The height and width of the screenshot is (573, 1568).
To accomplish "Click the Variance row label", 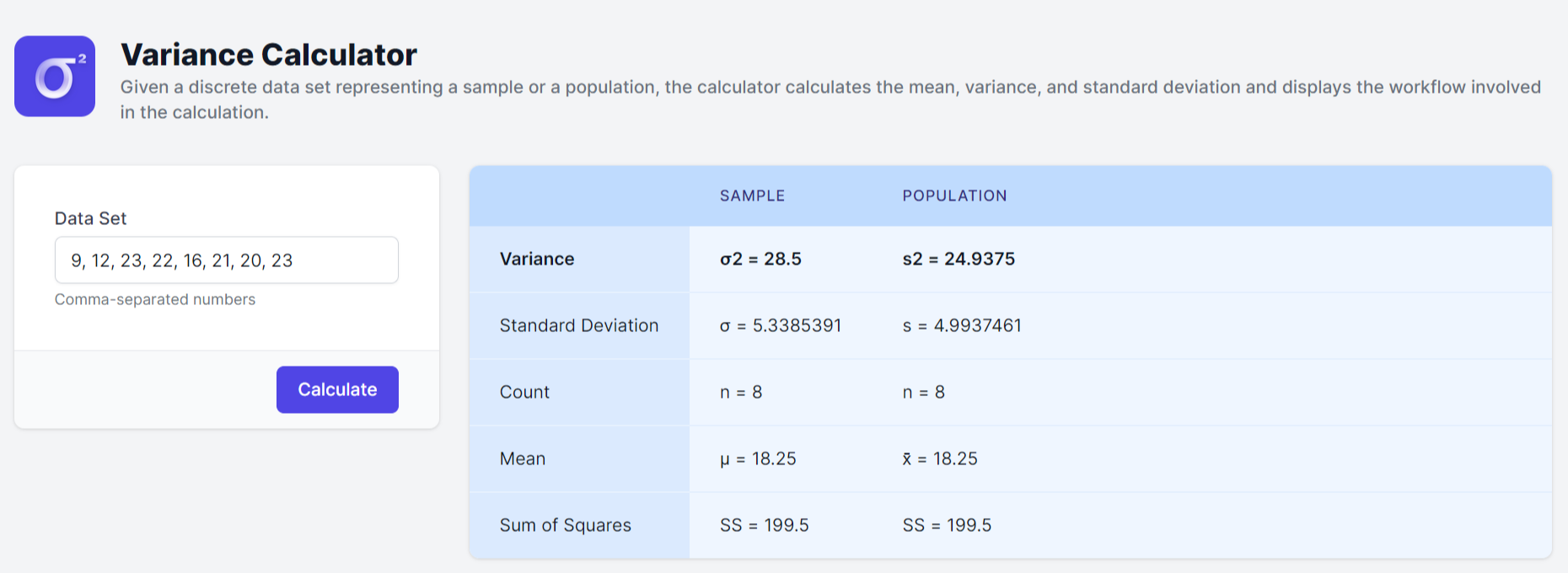I will click(x=537, y=259).
